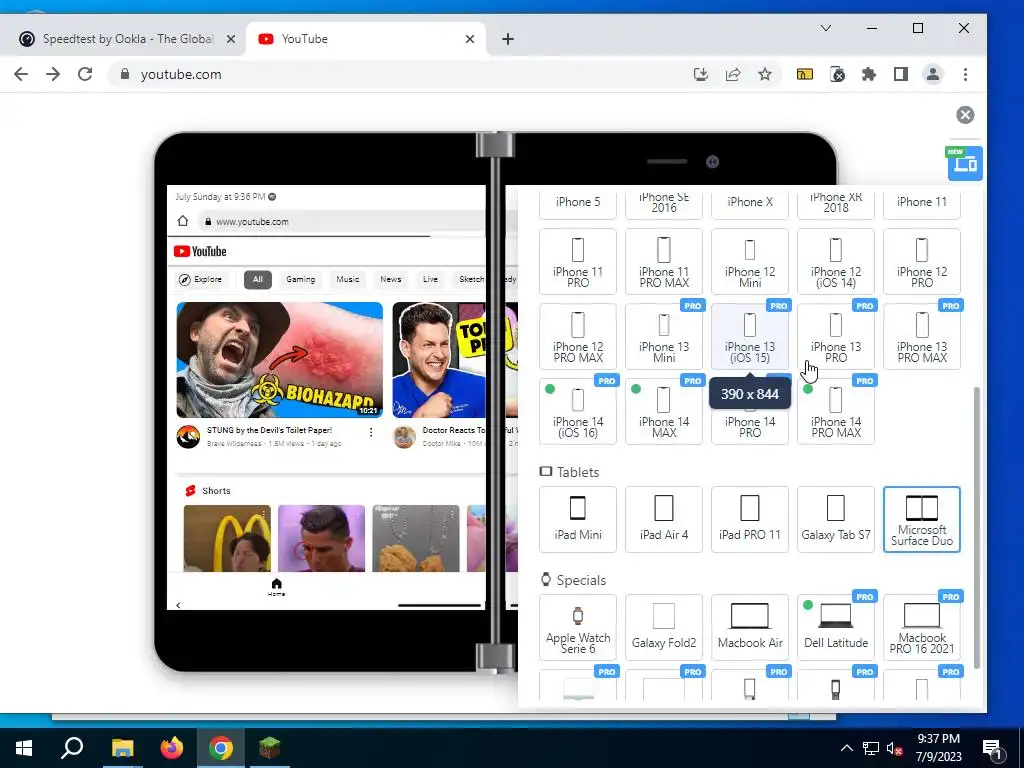Image resolution: width=1024 pixels, height=768 pixels.
Task: Open the Chrome profile avatar
Action: 933,74
